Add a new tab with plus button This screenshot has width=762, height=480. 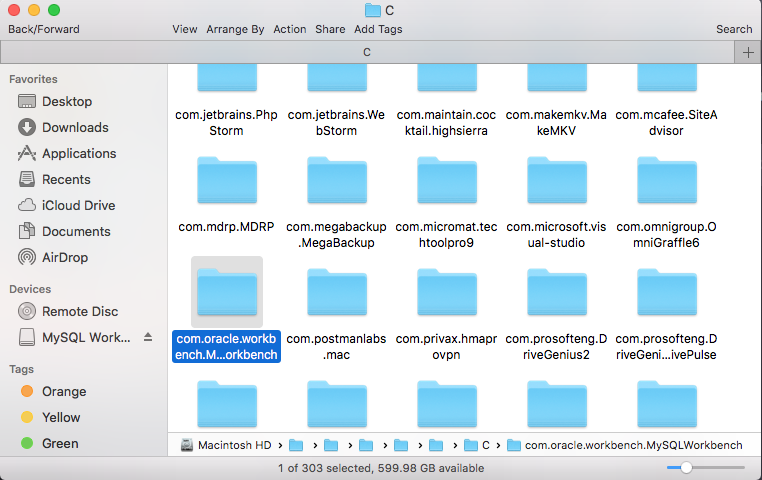click(x=748, y=53)
